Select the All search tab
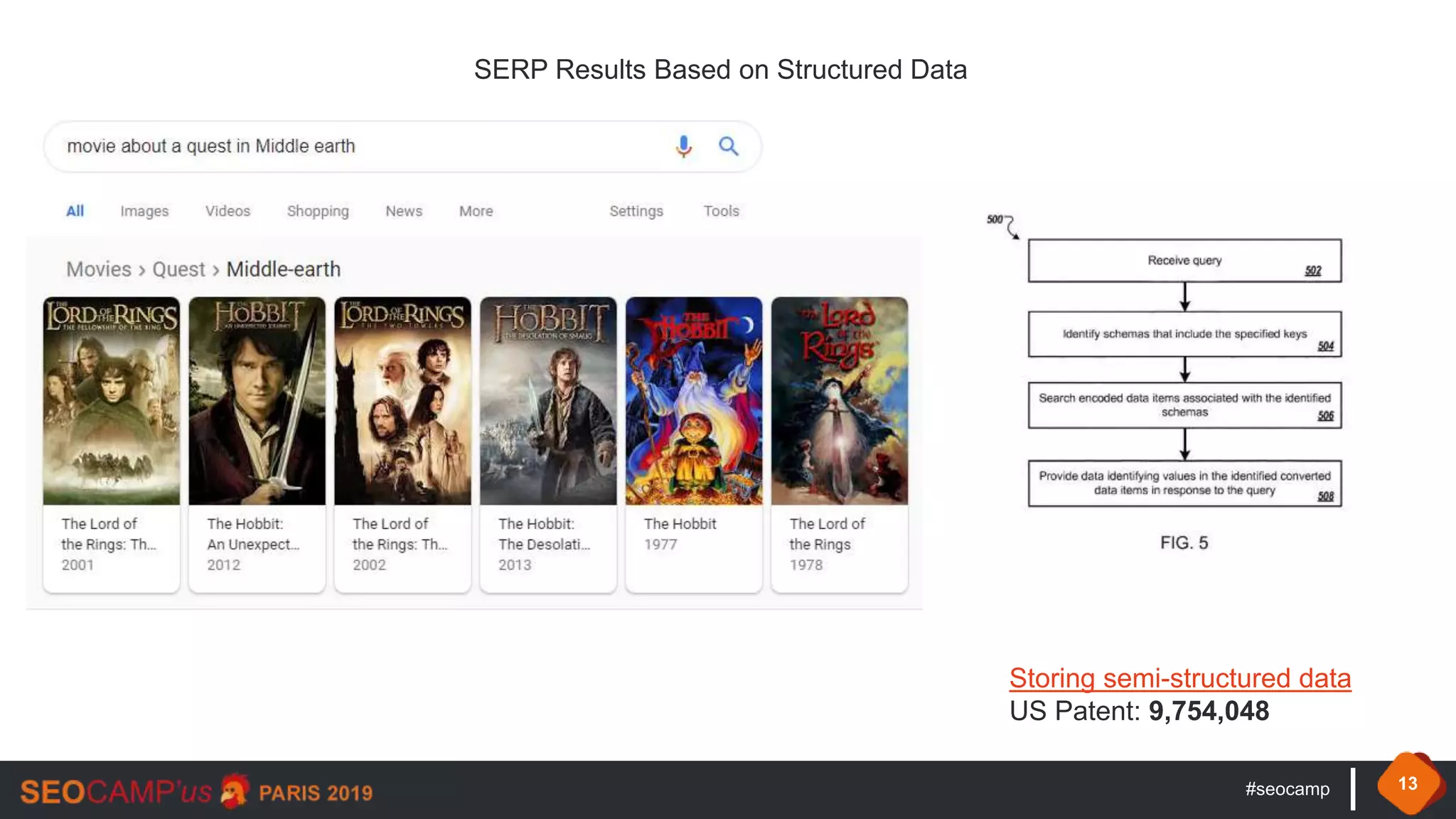This screenshot has width=1456, height=819. pyautogui.click(x=75, y=211)
